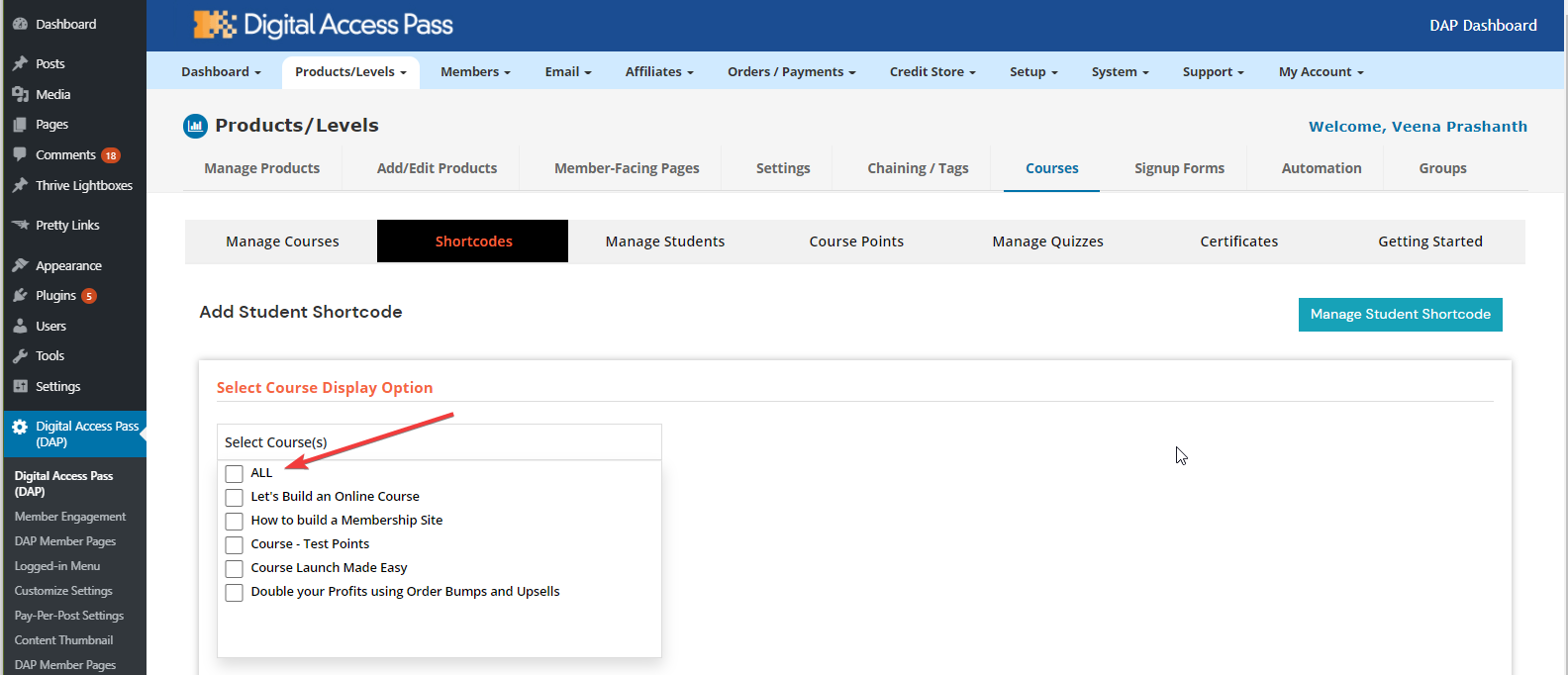1568x675 pixels.
Task: Click the Digital Access Pass logo
Action: click(324, 25)
